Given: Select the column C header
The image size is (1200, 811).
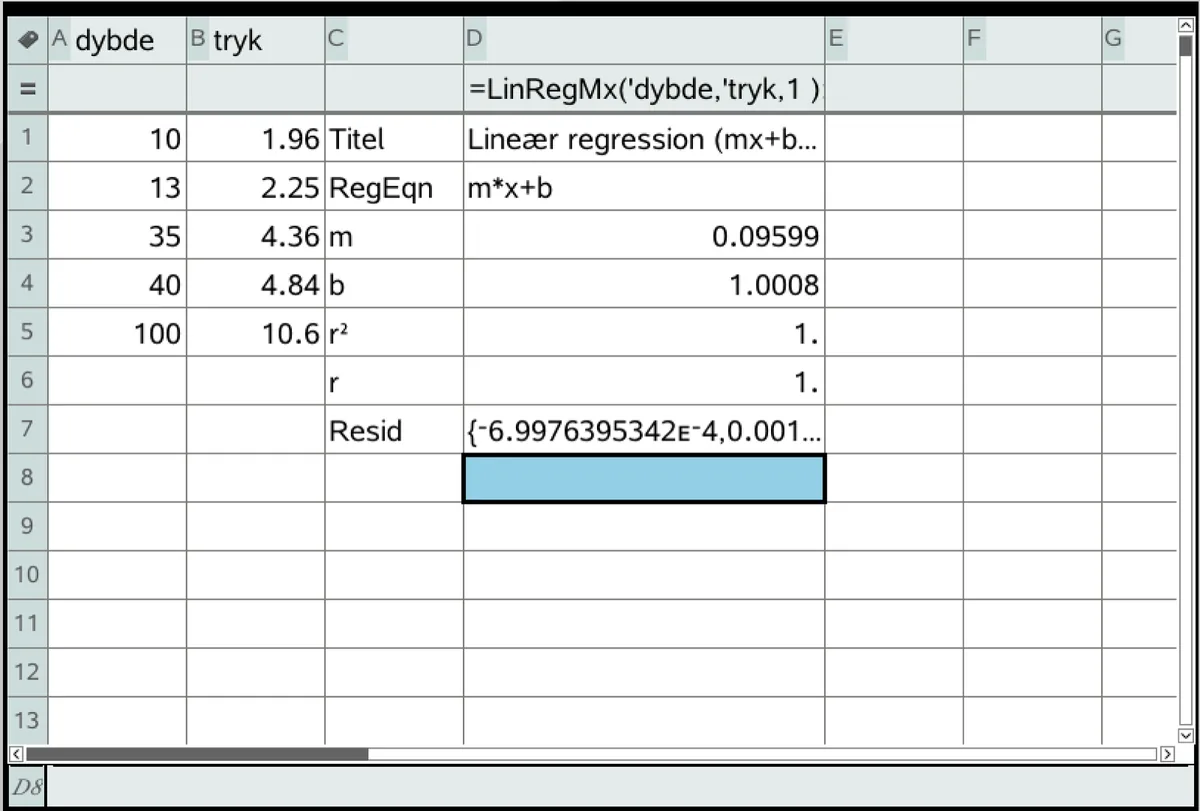Looking at the screenshot, I should coord(393,41).
